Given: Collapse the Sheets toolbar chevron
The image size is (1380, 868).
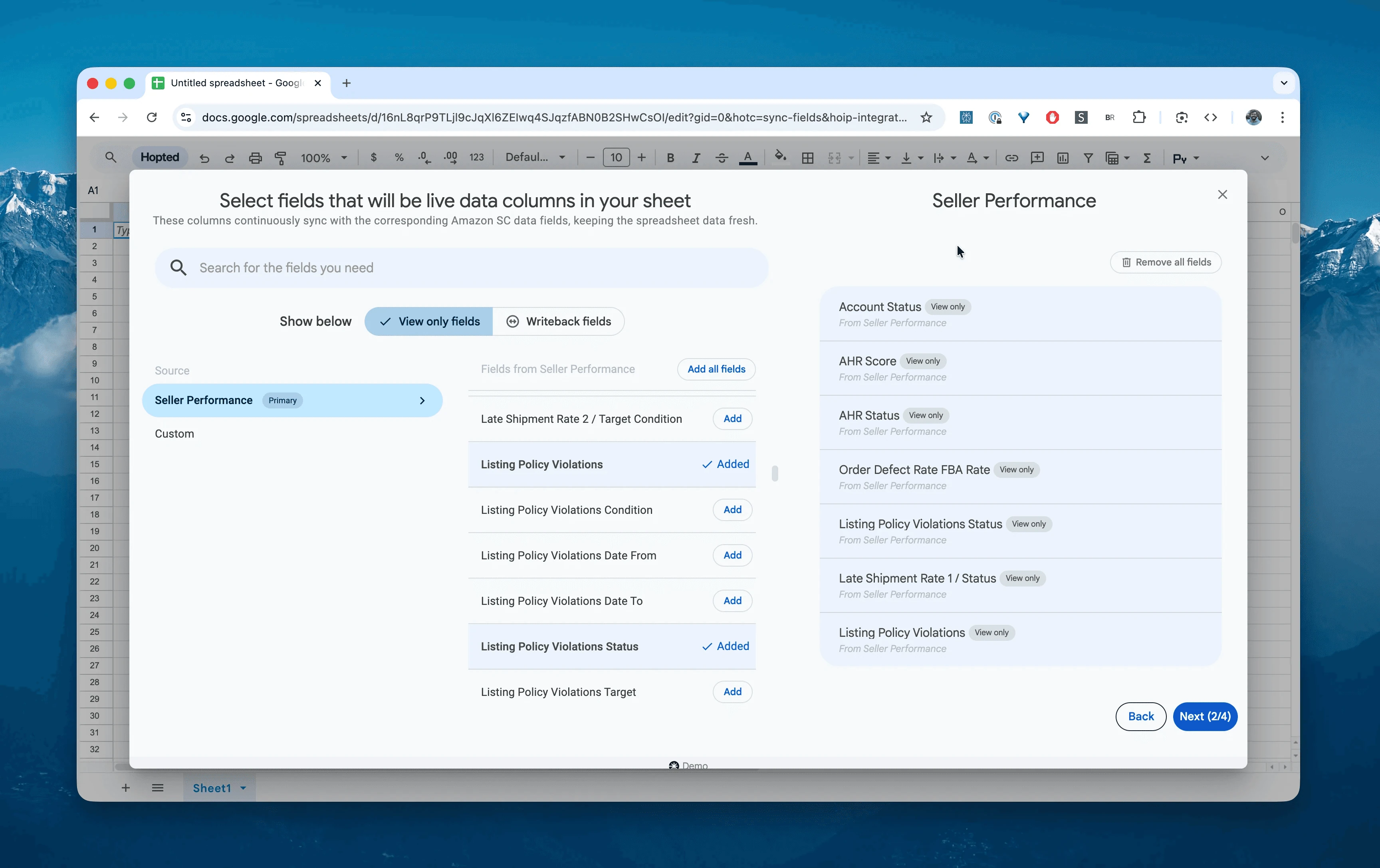Looking at the screenshot, I should (x=1265, y=158).
